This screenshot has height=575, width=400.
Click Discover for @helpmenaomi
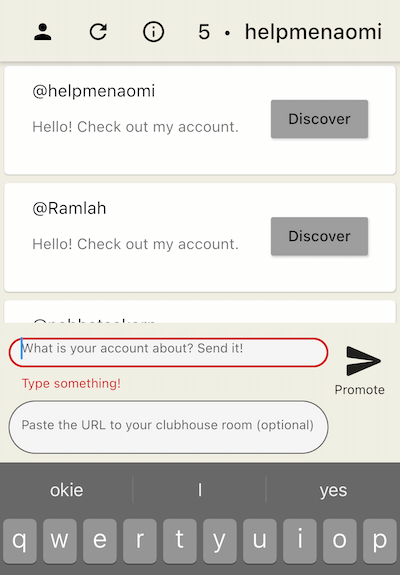(x=319, y=119)
